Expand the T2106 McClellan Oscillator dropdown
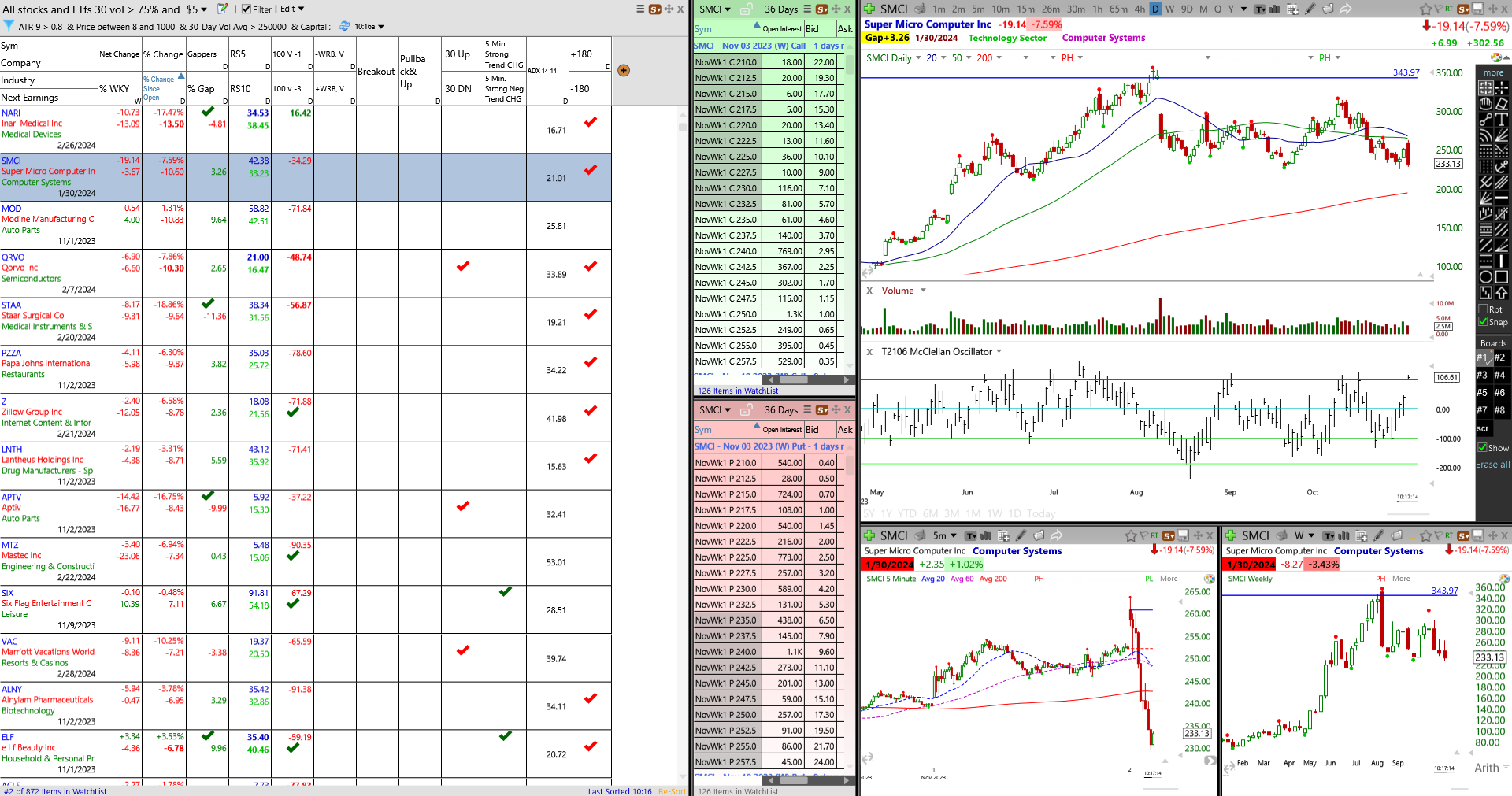This screenshot has width=1512, height=796. point(999,352)
